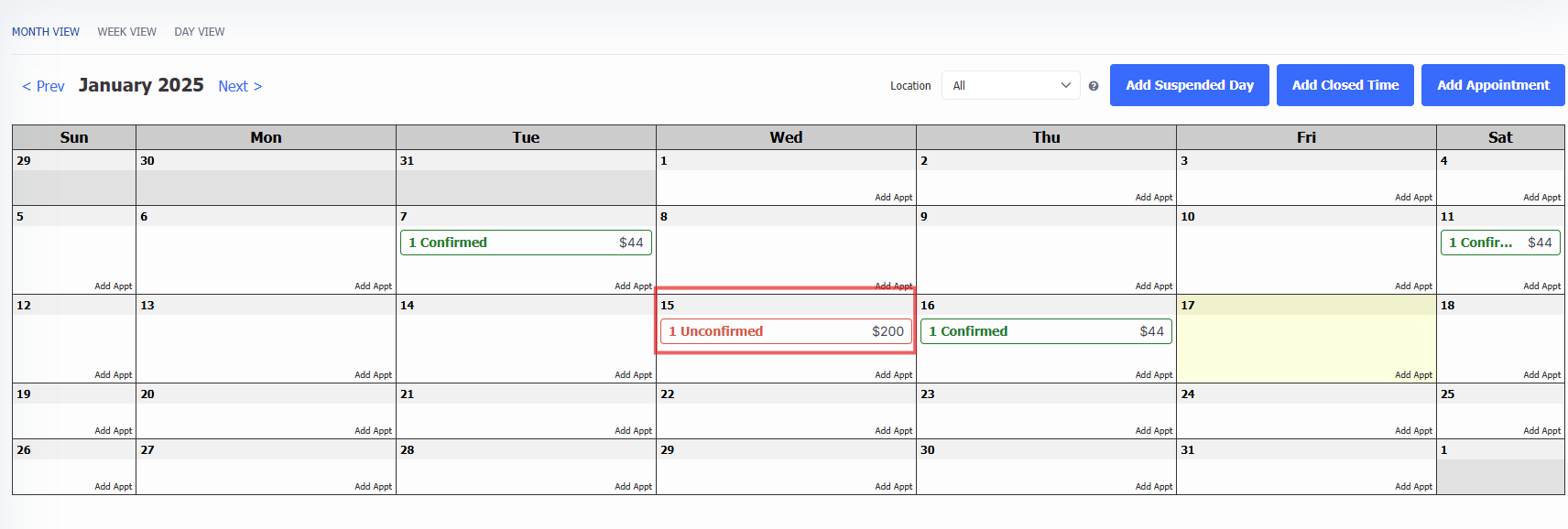
Task: Click Add Appt on January 7
Action: point(633,286)
